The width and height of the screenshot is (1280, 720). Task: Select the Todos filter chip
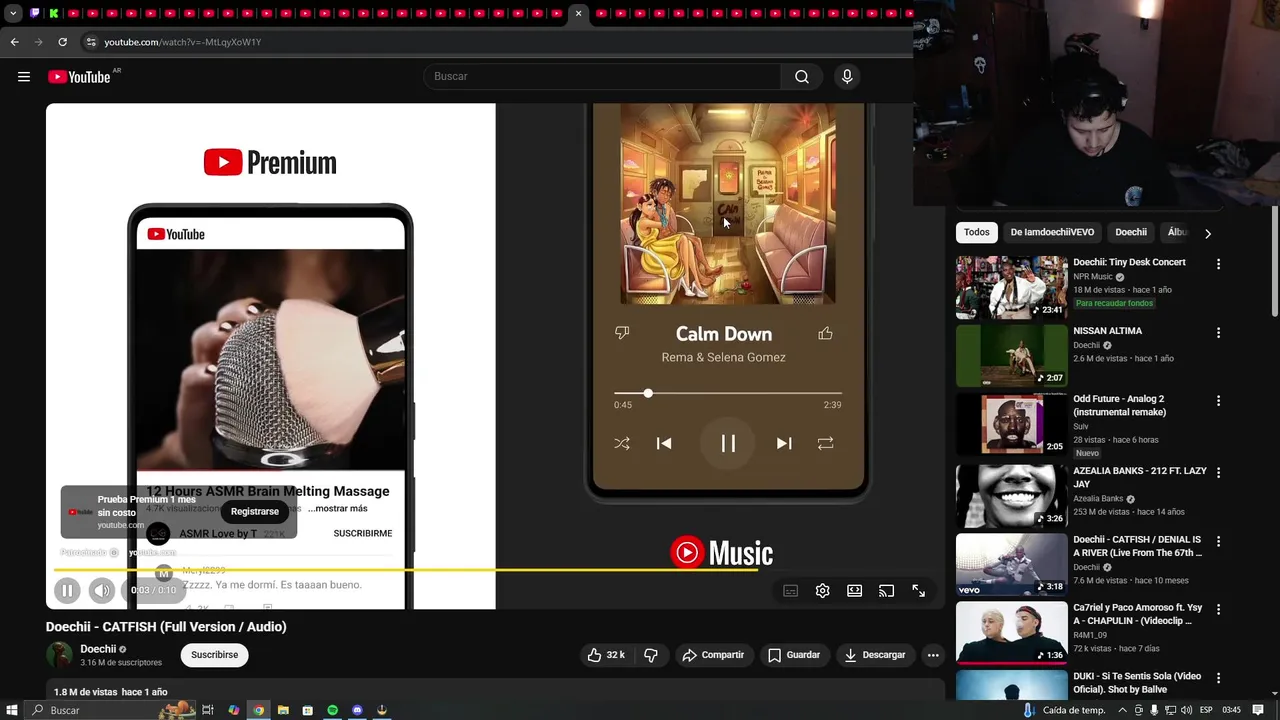coord(977,232)
